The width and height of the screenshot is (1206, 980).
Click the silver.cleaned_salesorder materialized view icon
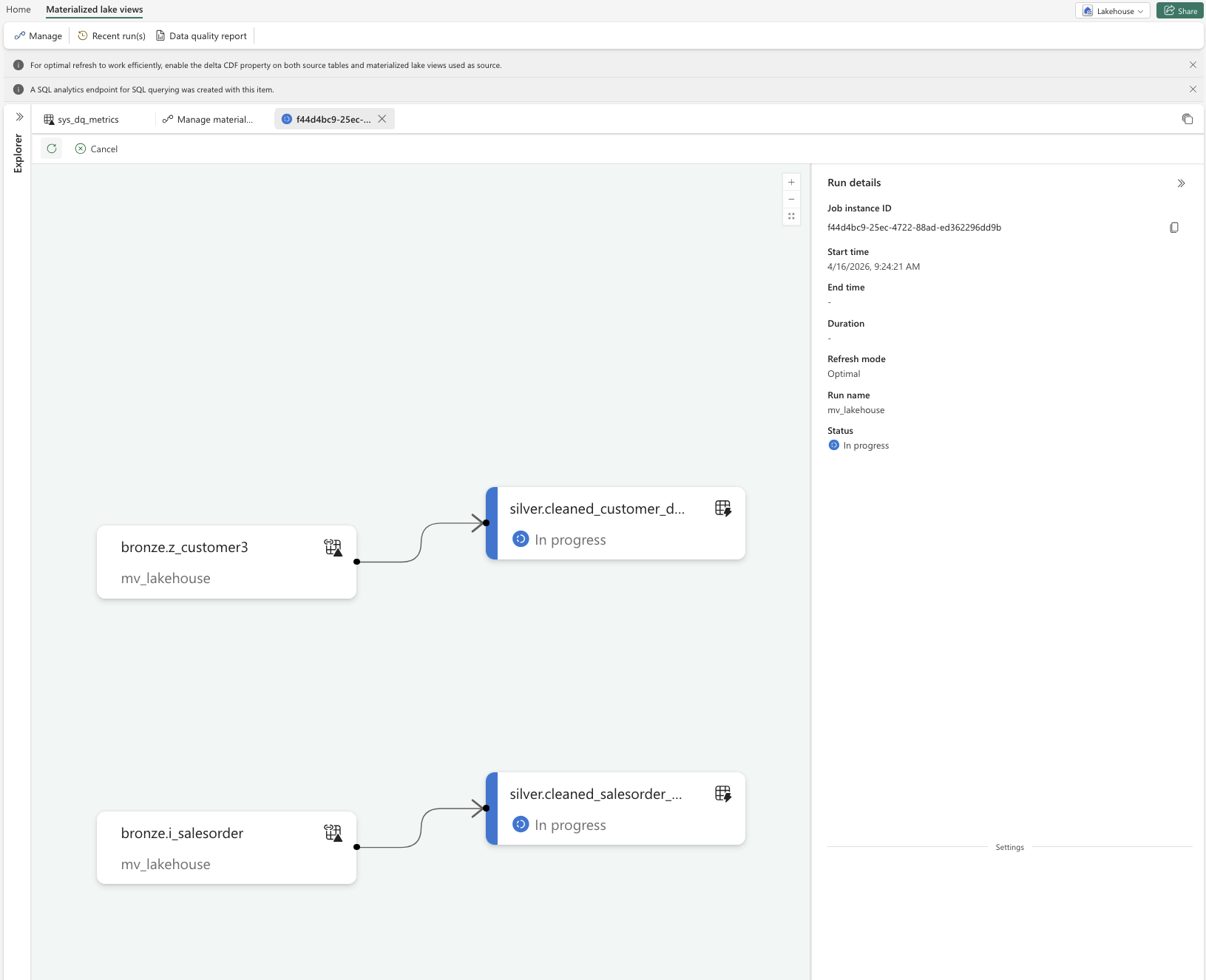tap(722, 794)
